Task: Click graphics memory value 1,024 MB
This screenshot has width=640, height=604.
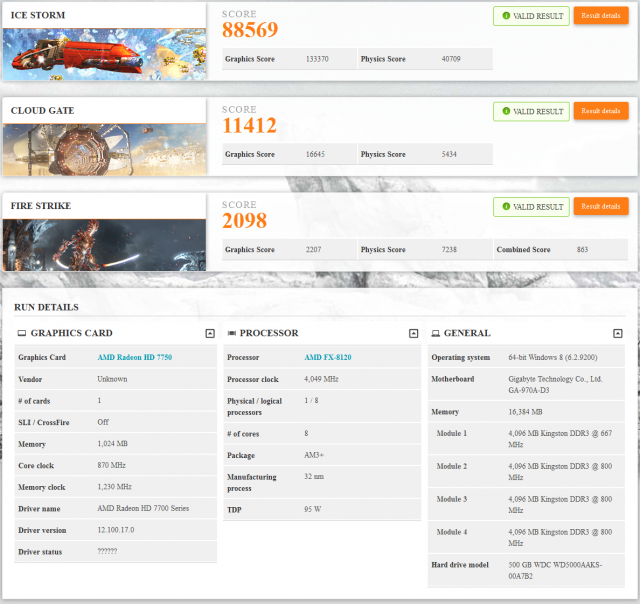Action: [x=113, y=444]
